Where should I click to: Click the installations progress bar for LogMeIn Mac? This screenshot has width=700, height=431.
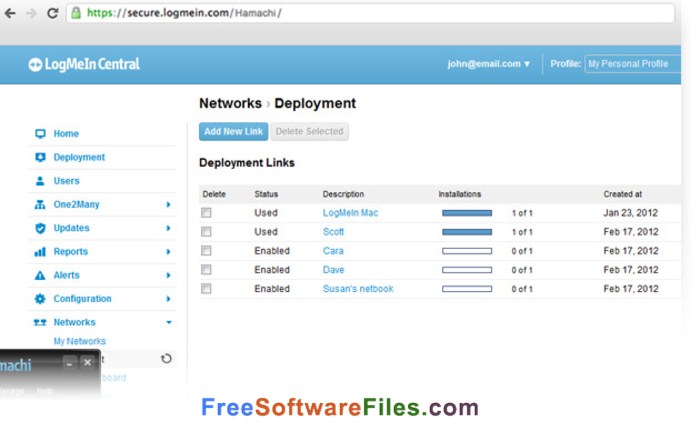(467, 213)
